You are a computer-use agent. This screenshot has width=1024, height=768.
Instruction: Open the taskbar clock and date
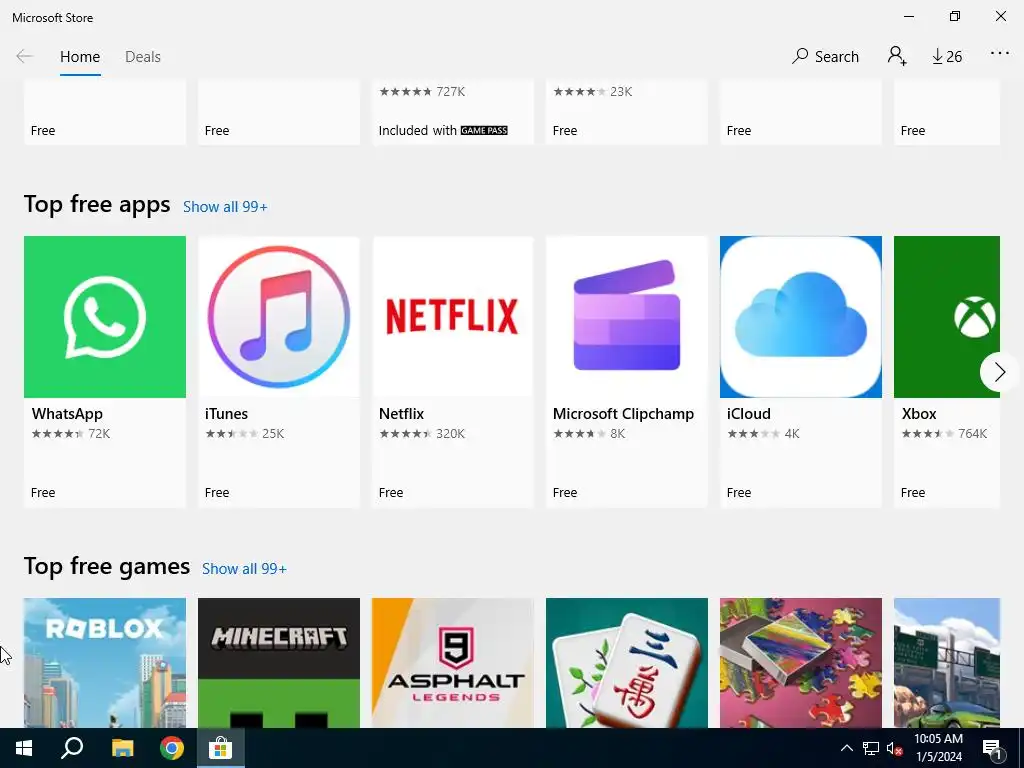point(938,748)
